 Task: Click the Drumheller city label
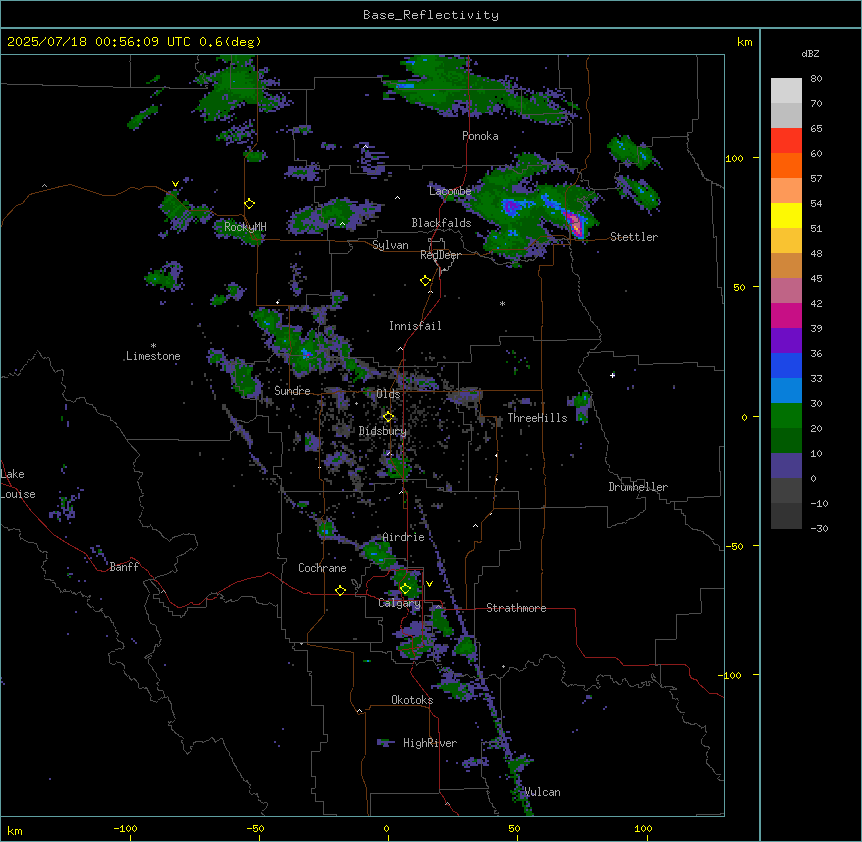pyautogui.click(x=638, y=487)
